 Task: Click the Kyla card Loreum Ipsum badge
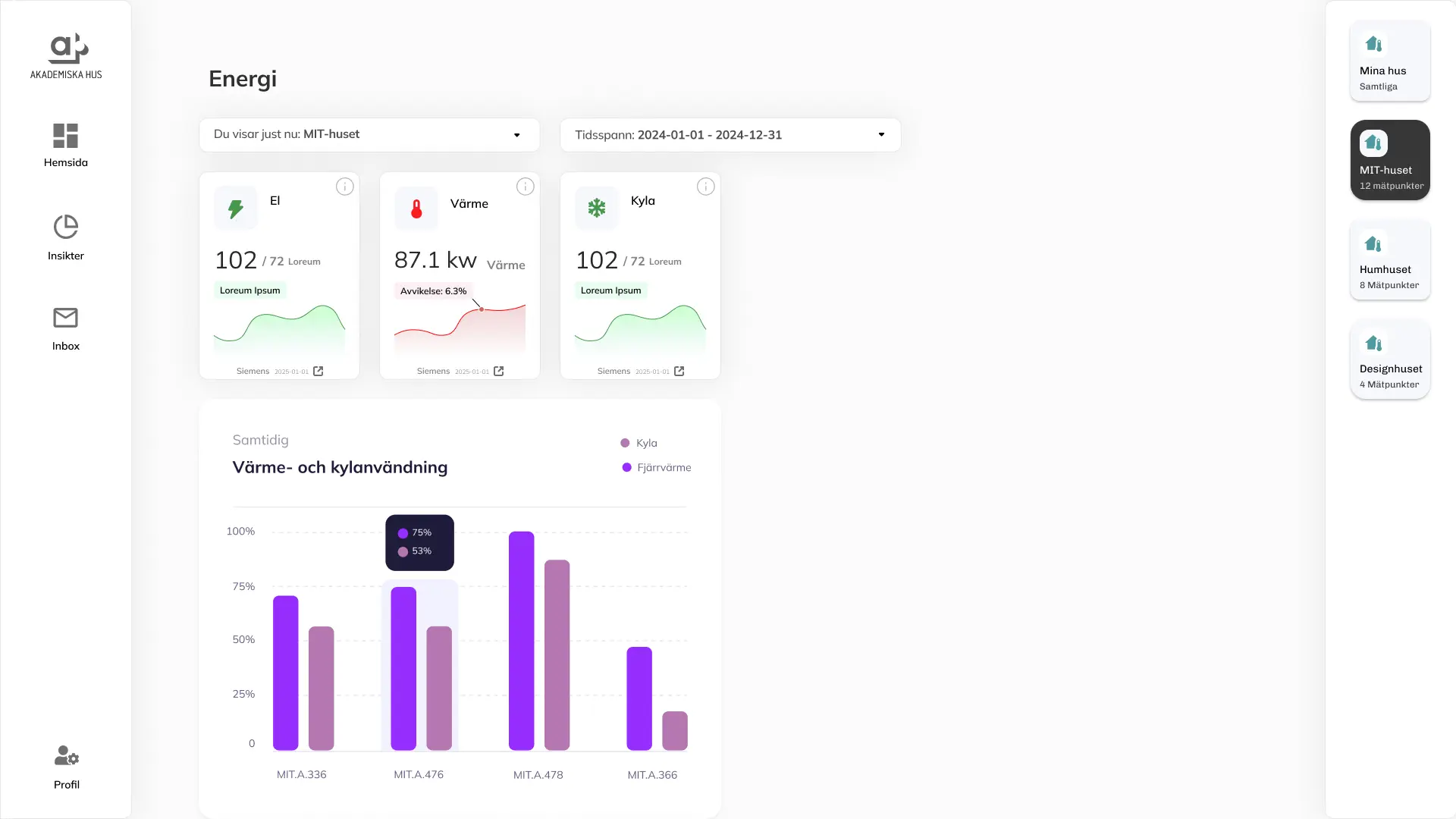click(611, 290)
